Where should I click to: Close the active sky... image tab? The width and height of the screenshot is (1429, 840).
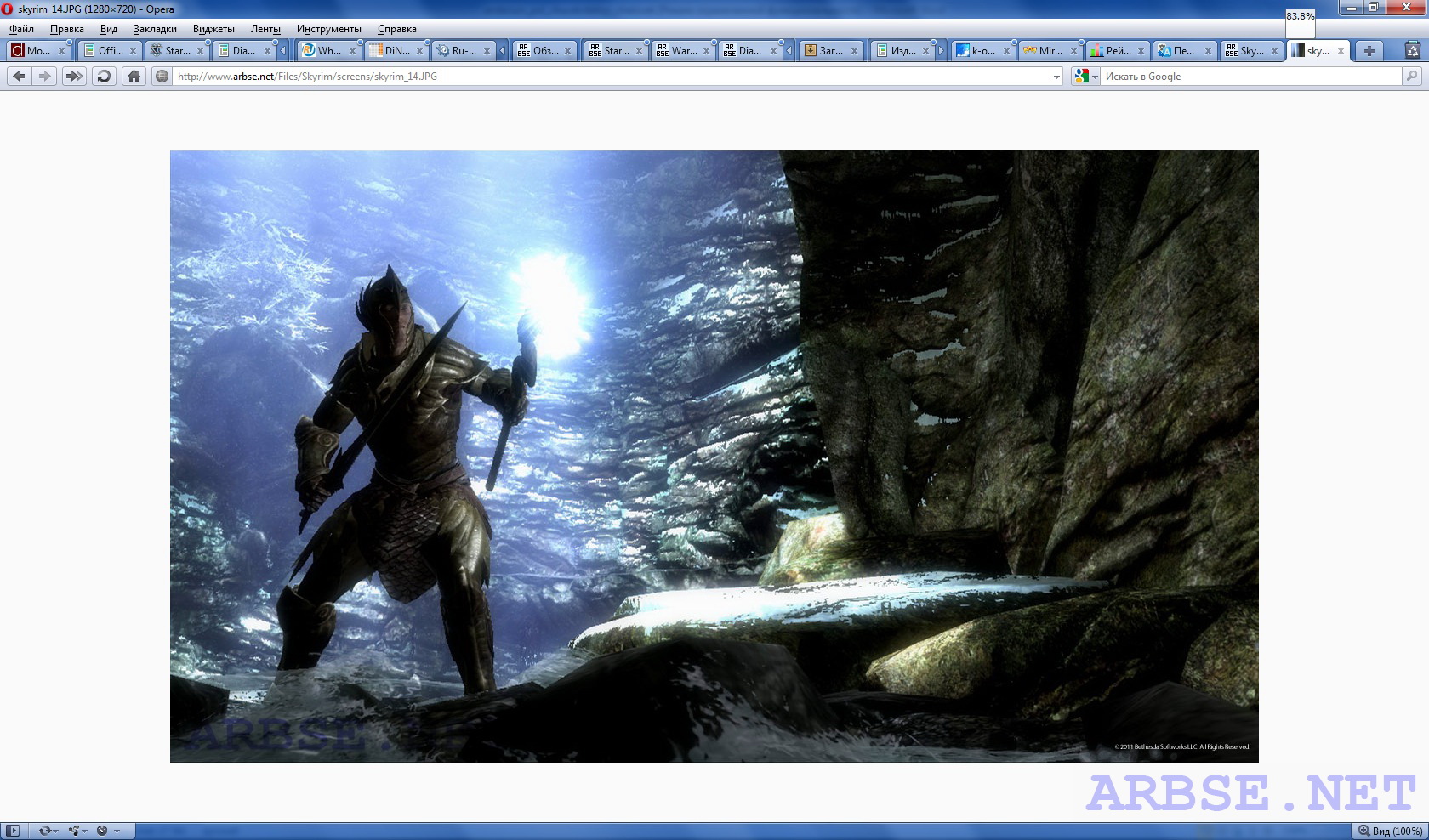1341,51
